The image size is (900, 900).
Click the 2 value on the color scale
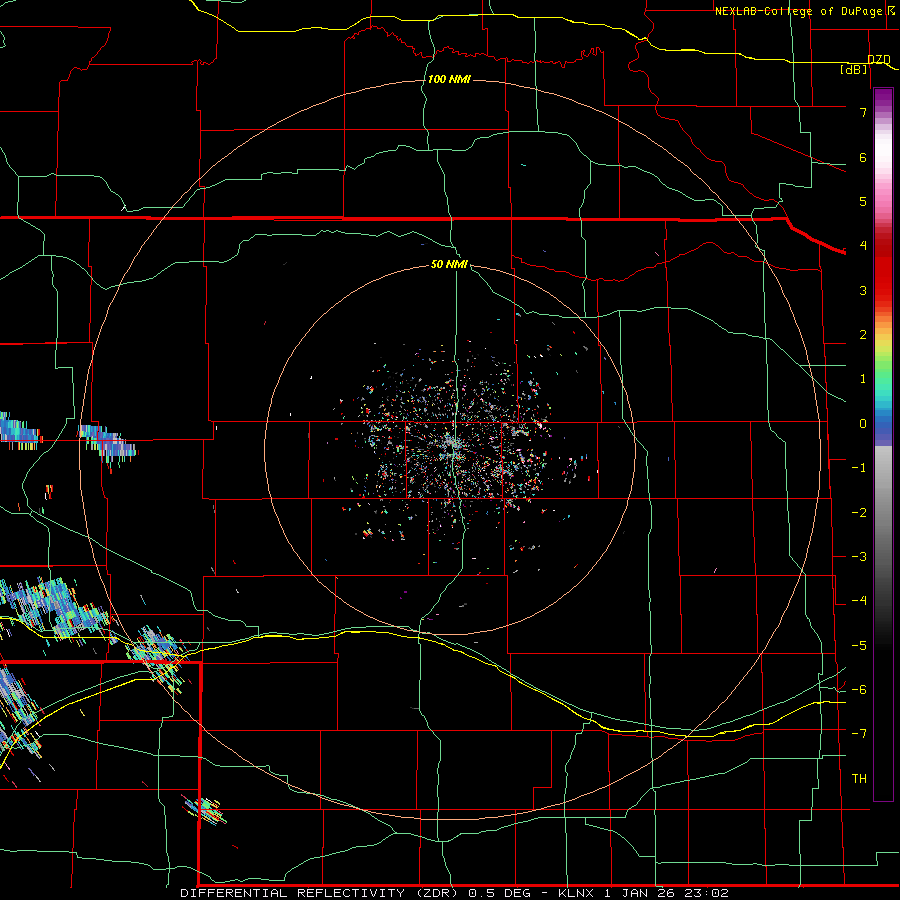point(863,335)
